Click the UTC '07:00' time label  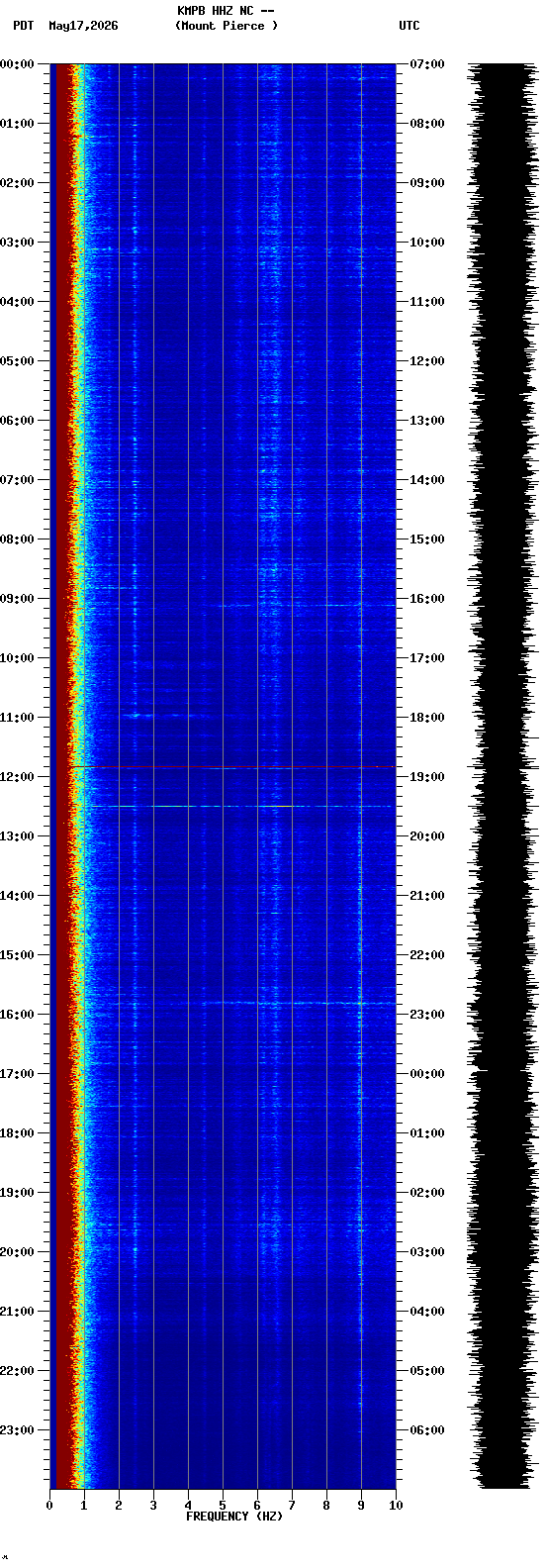tap(426, 64)
